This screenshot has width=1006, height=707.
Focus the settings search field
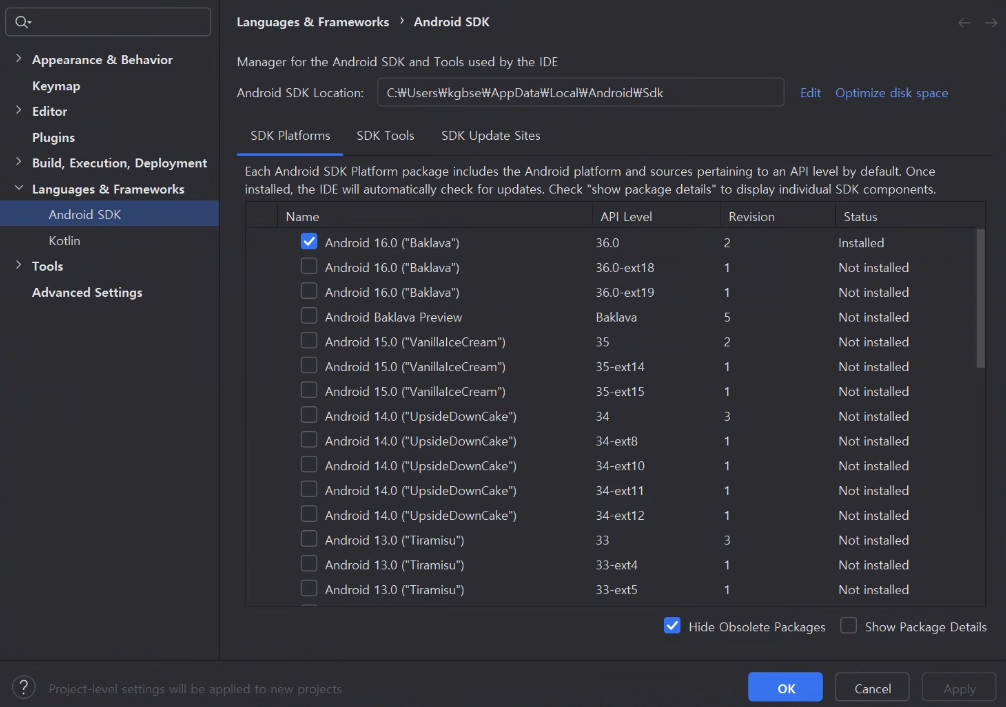(108, 22)
